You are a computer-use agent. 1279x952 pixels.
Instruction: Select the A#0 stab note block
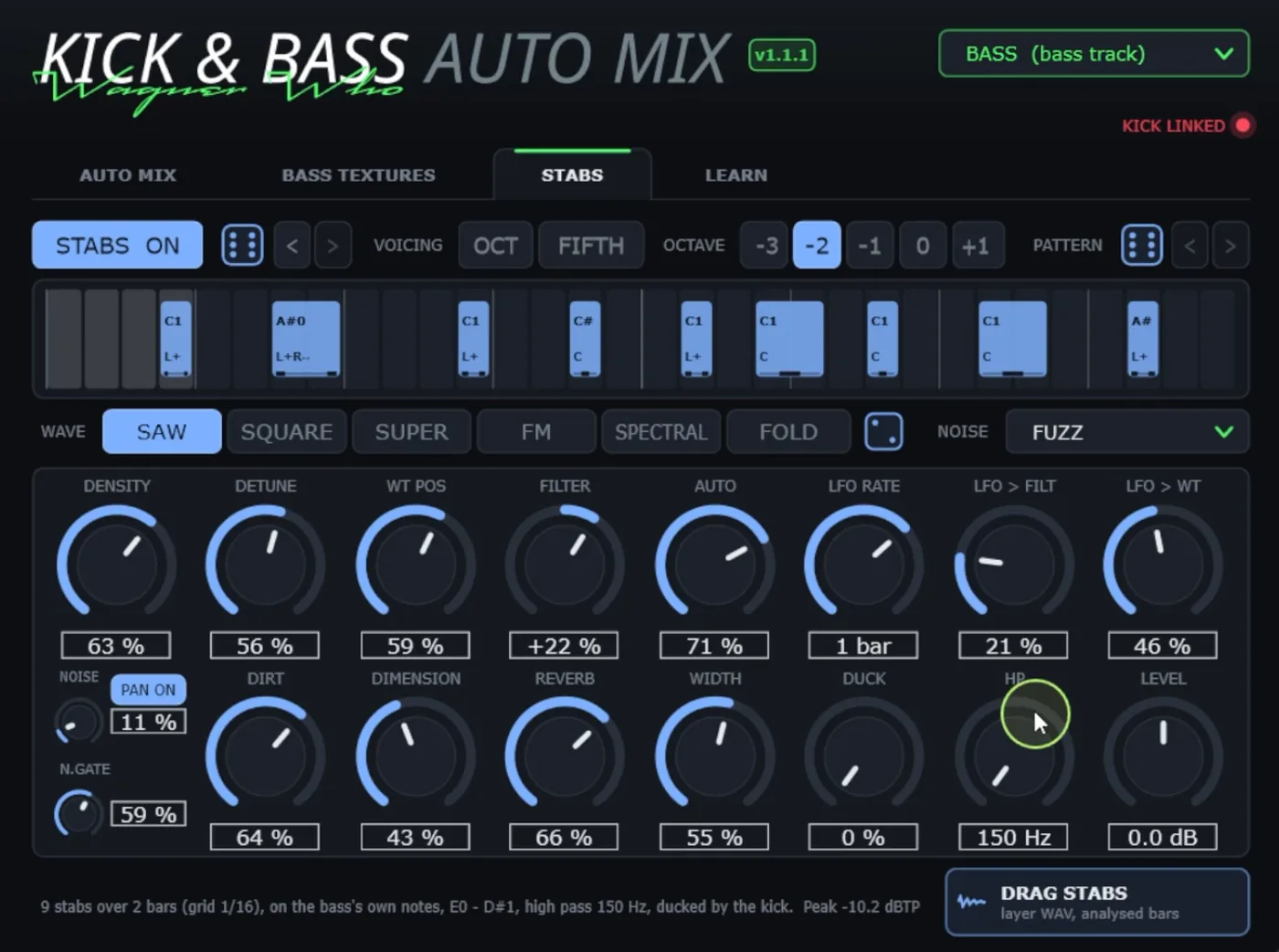[x=306, y=338]
